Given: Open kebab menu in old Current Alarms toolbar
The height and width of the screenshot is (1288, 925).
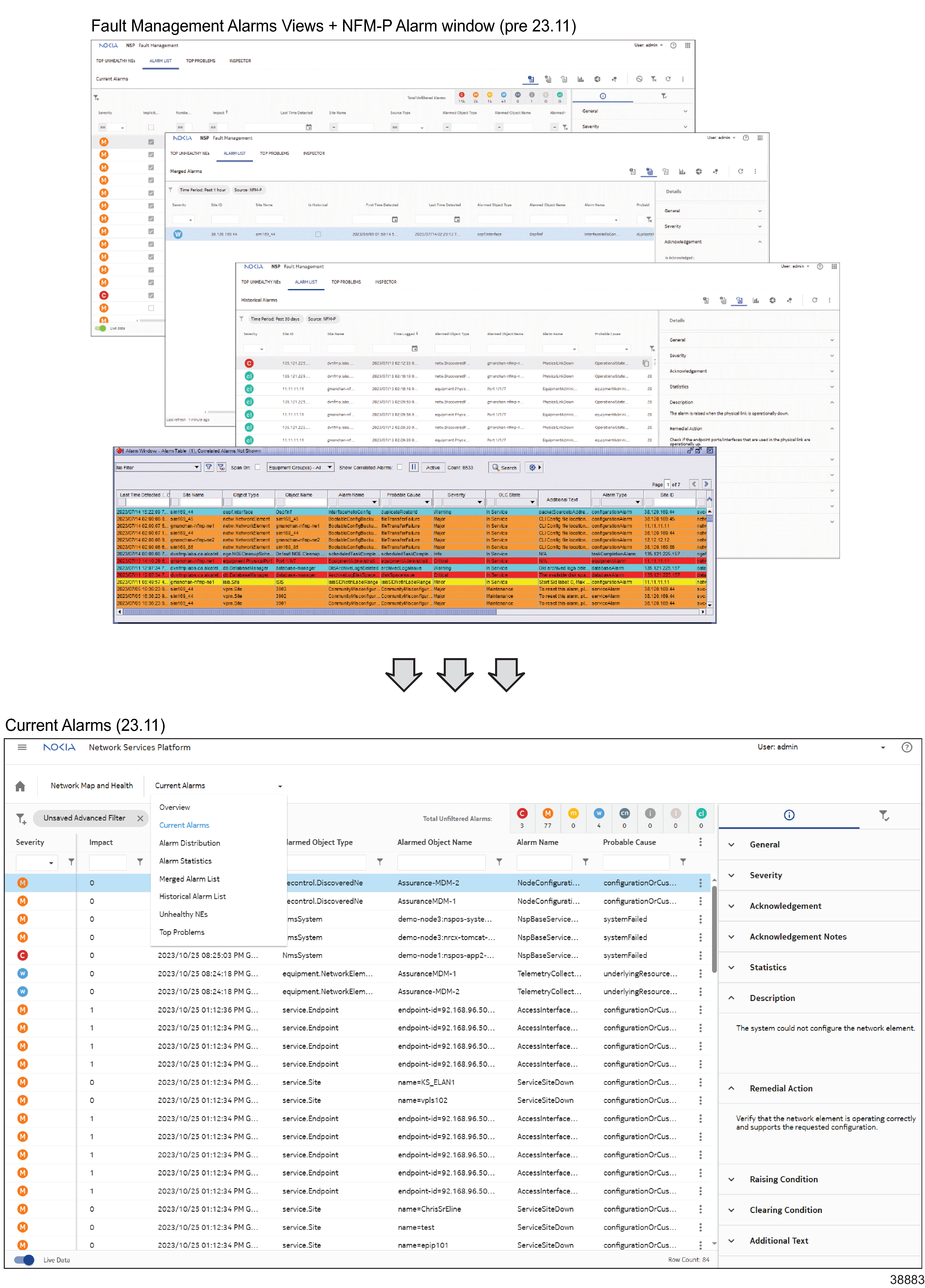Looking at the screenshot, I should pyautogui.click(x=683, y=80).
